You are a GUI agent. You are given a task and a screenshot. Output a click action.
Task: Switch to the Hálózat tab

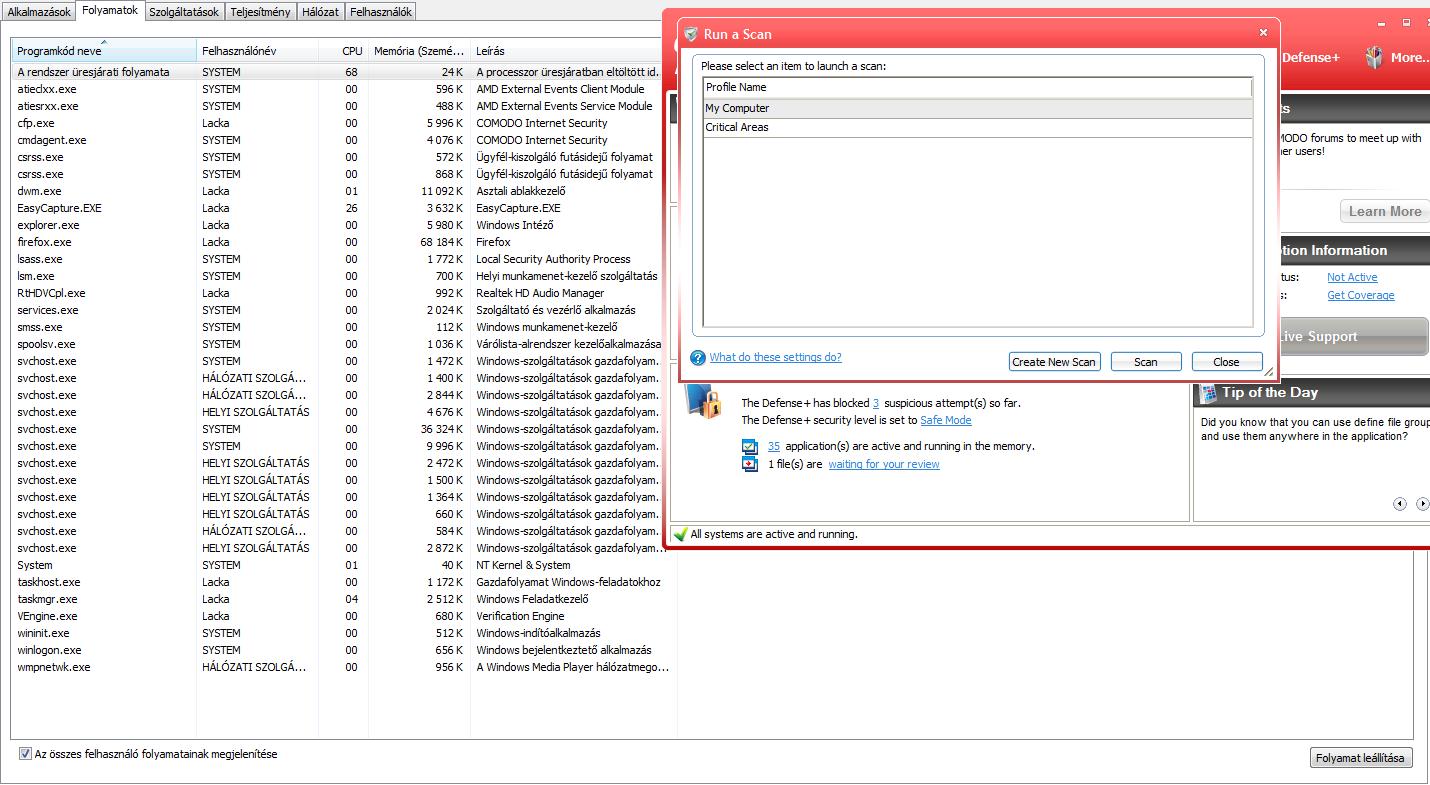(x=320, y=12)
